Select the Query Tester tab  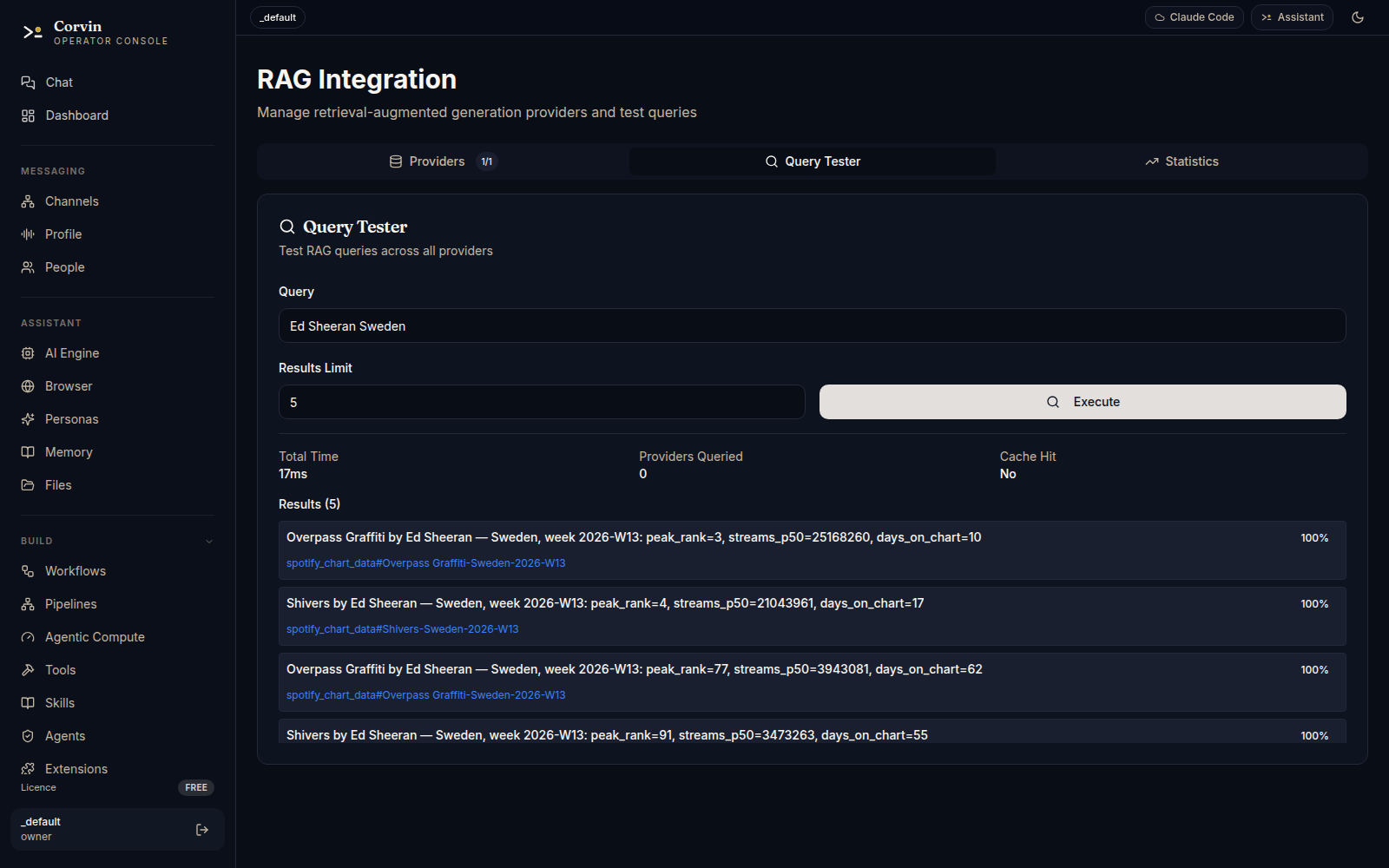[x=813, y=161]
